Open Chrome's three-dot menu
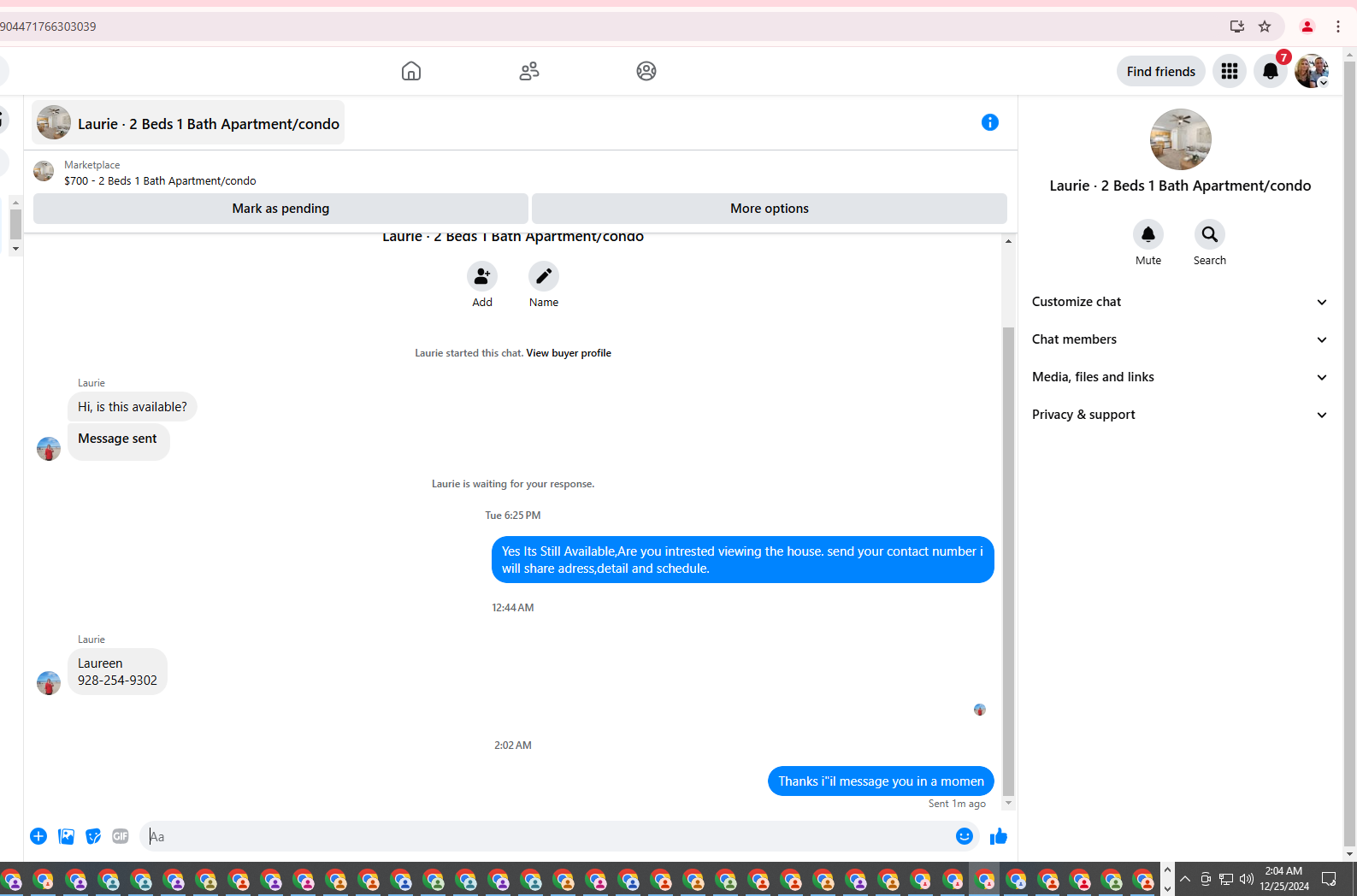Viewport: 1357px width, 896px height. point(1338,27)
